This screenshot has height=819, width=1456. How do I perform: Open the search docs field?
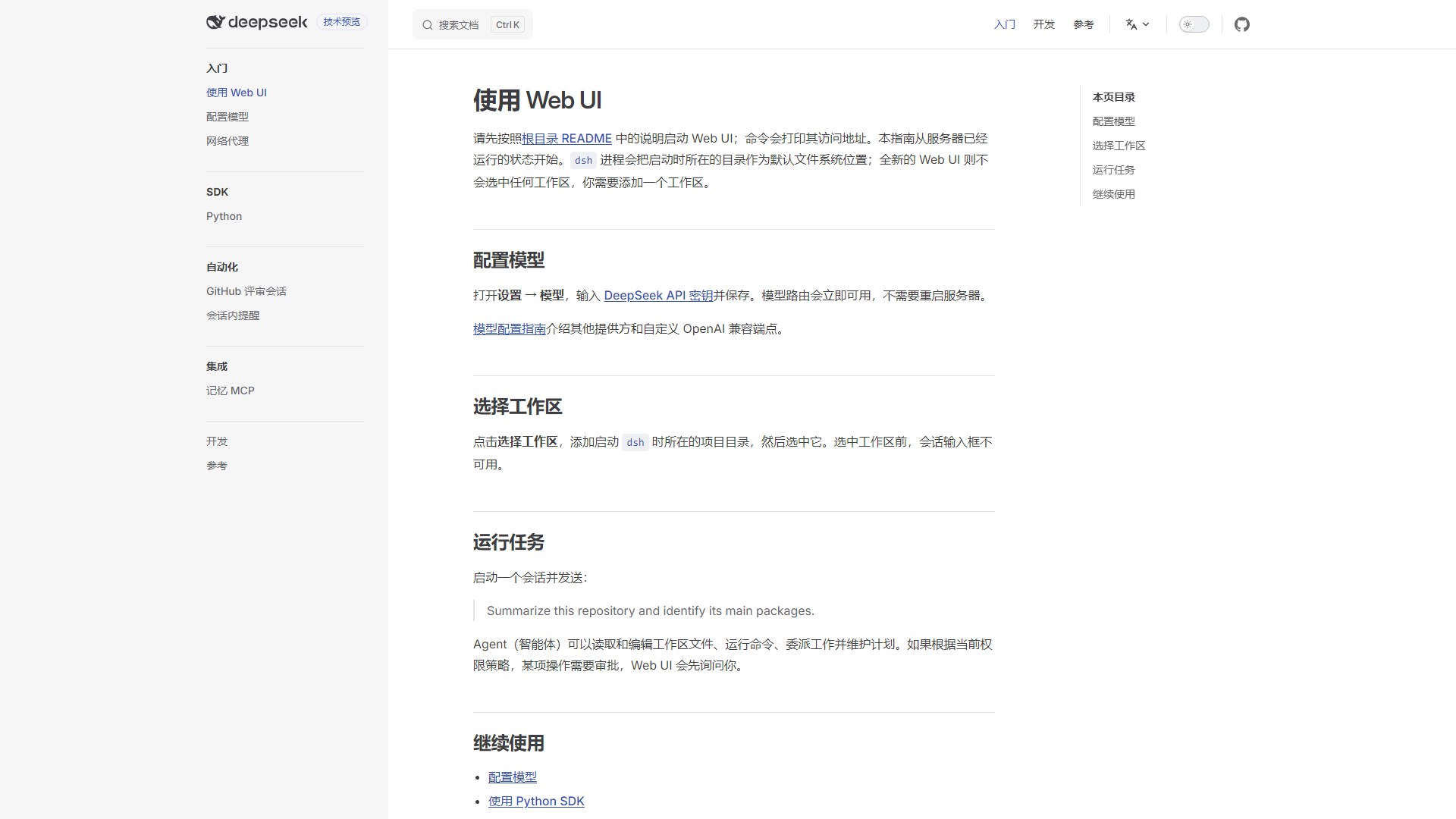pos(472,24)
